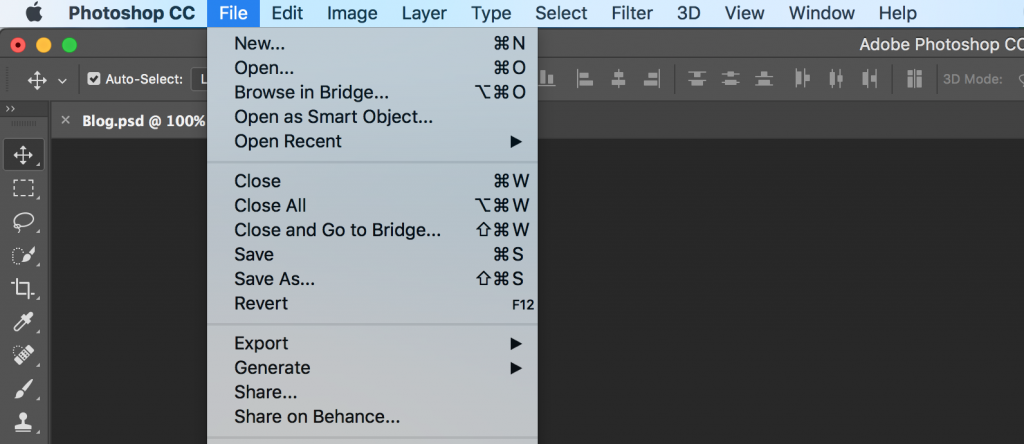Choose Save As... from File menu
Image resolution: width=1024 pixels, height=444 pixels.
274,279
